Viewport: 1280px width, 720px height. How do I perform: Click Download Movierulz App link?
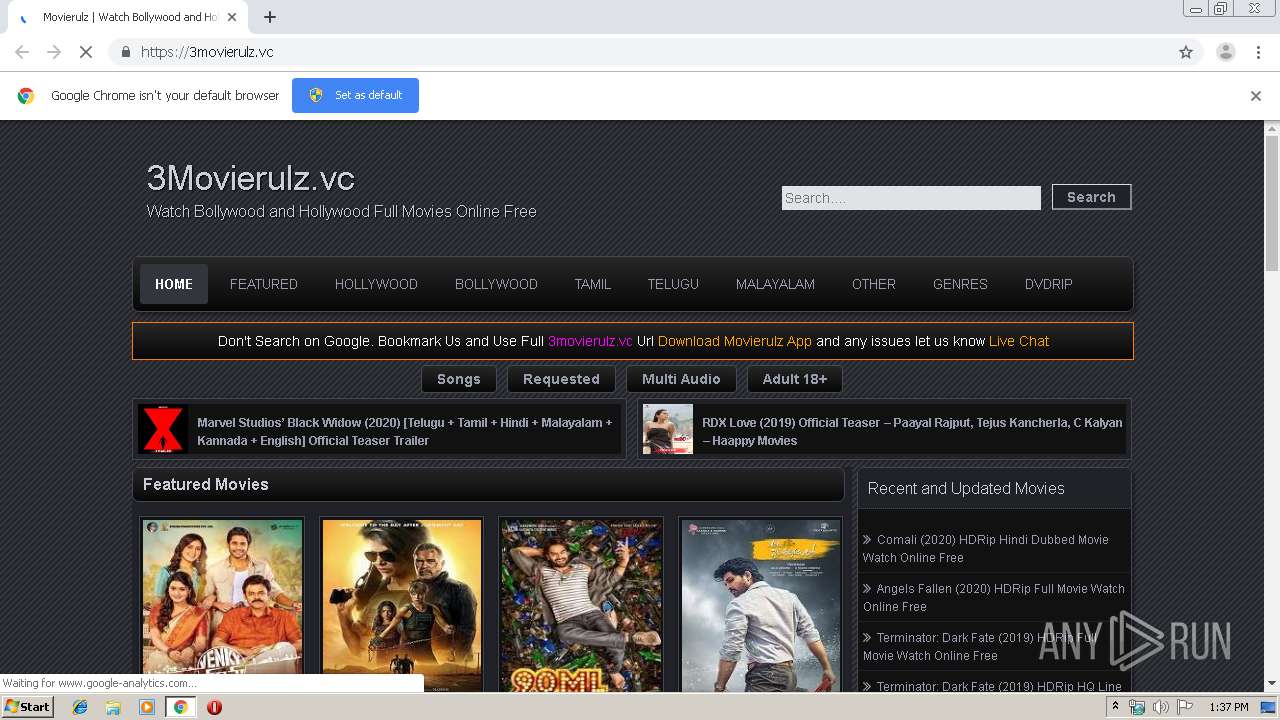tap(735, 341)
